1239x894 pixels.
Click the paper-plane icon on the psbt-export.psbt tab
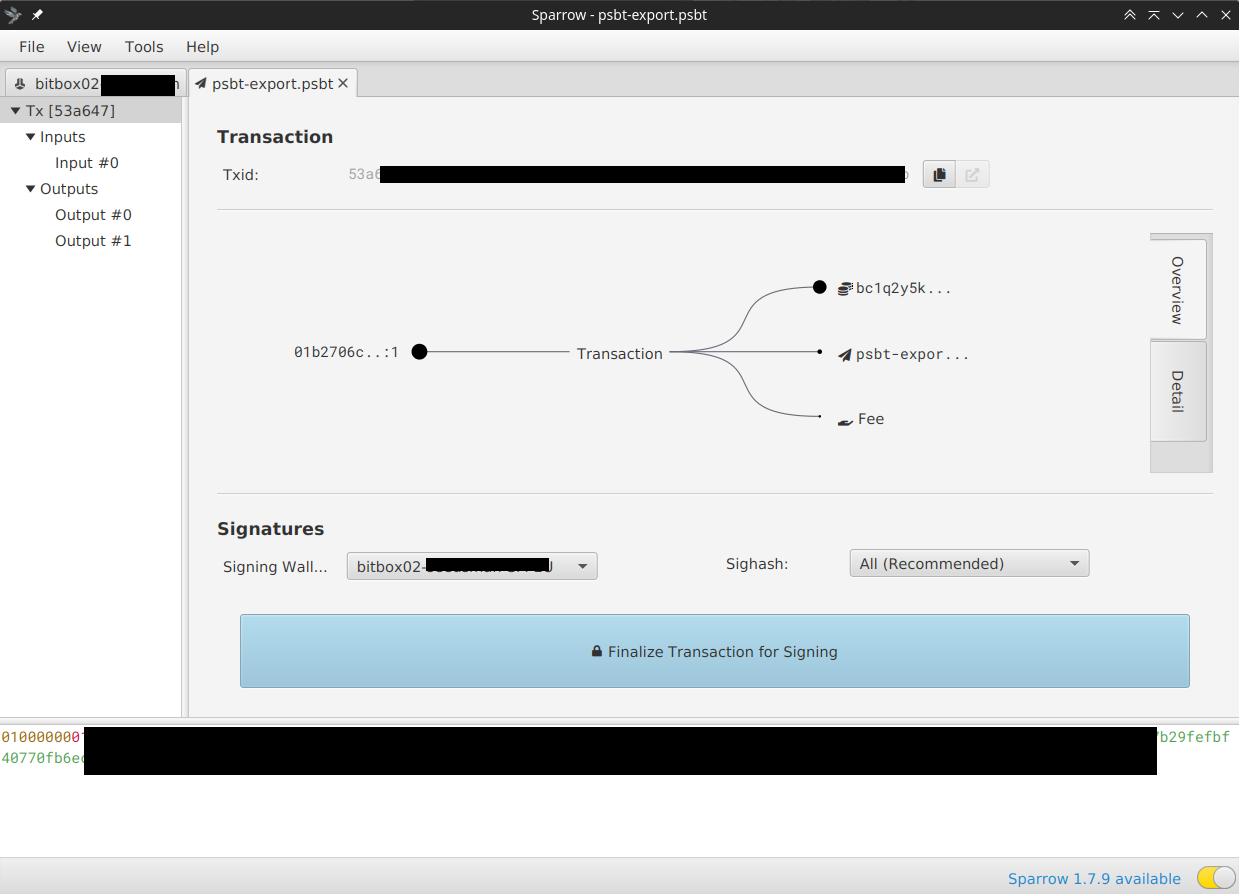[x=200, y=83]
